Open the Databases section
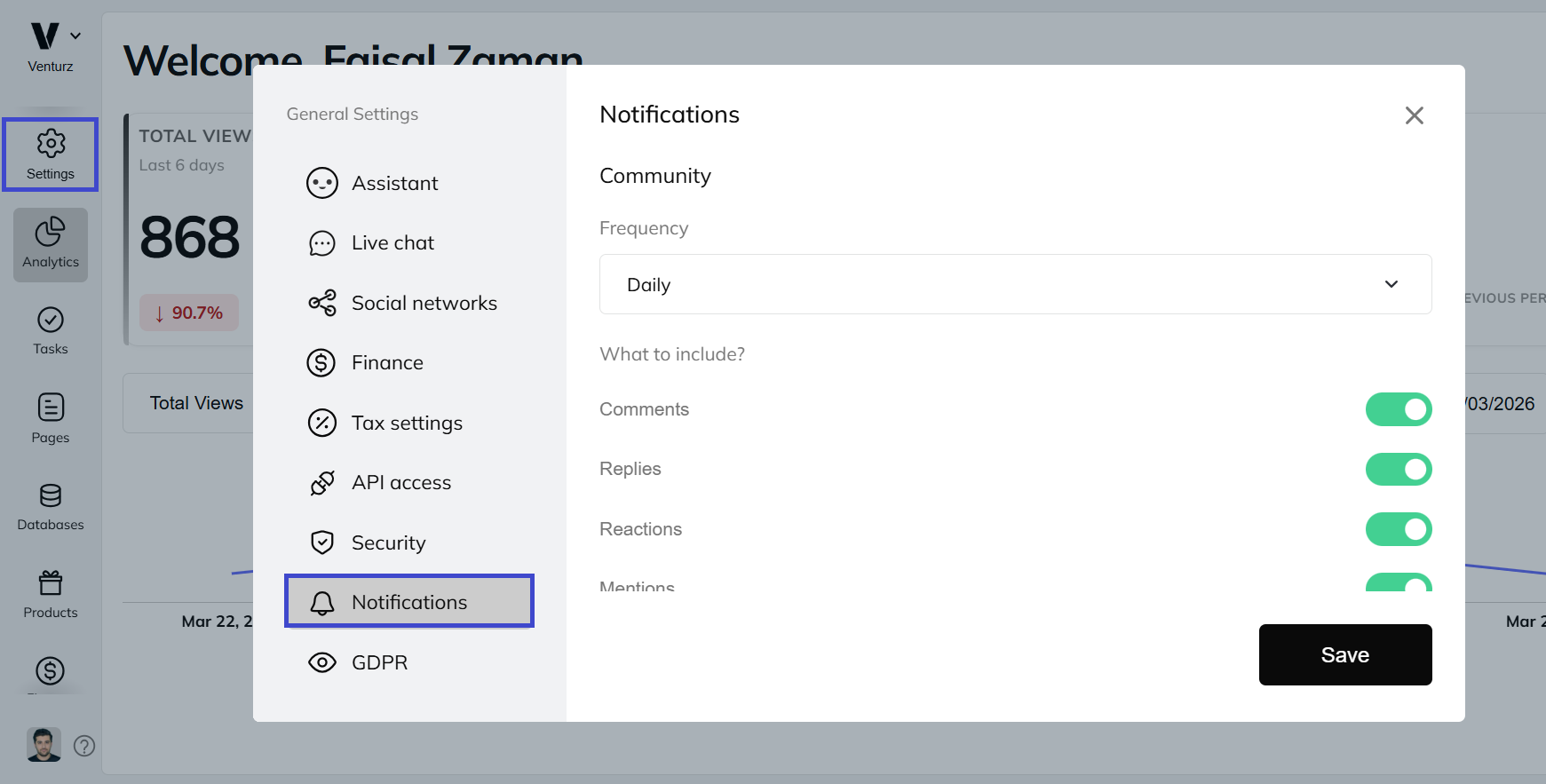 pos(51,506)
